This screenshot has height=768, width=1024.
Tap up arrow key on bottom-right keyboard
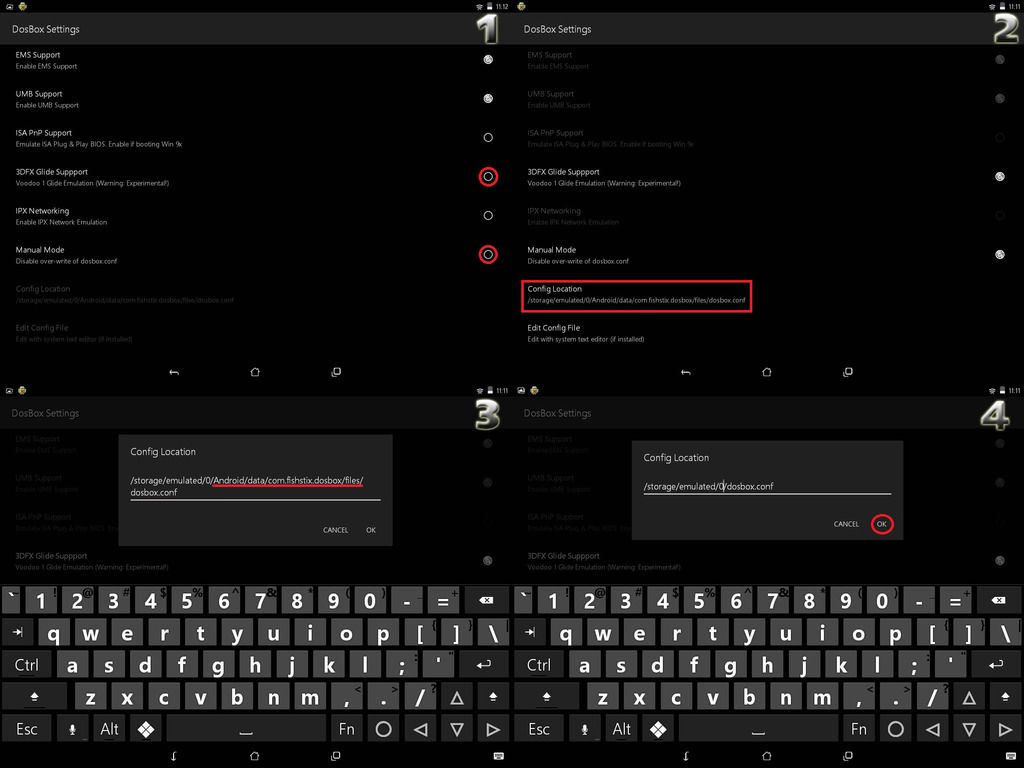coord(969,697)
